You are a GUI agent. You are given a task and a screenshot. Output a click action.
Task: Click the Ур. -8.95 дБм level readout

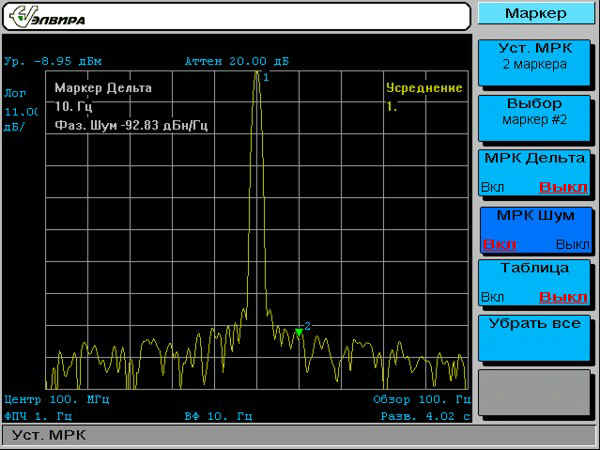point(53,61)
